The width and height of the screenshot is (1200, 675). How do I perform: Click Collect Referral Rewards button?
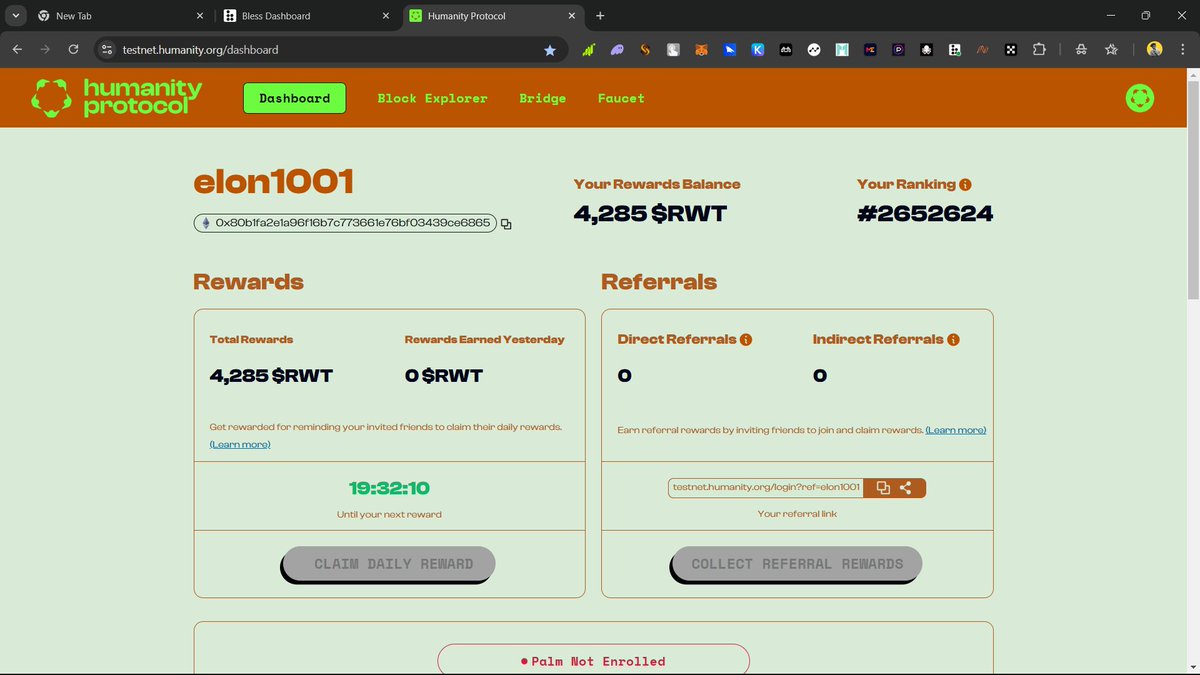pyautogui.click(x=796, y=564)
